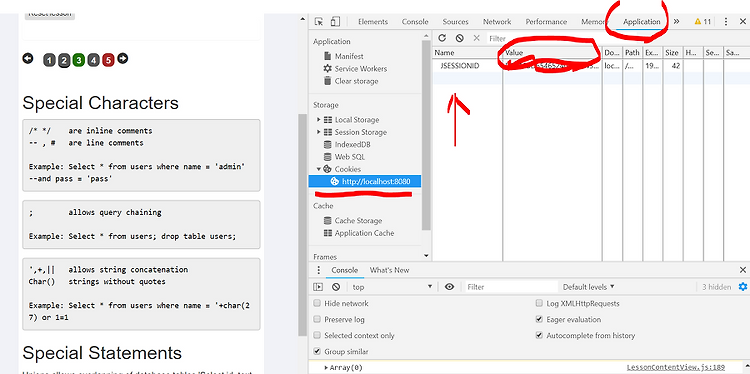Open the LessonContentView.js:189 source link

click(x=676, y=368)
